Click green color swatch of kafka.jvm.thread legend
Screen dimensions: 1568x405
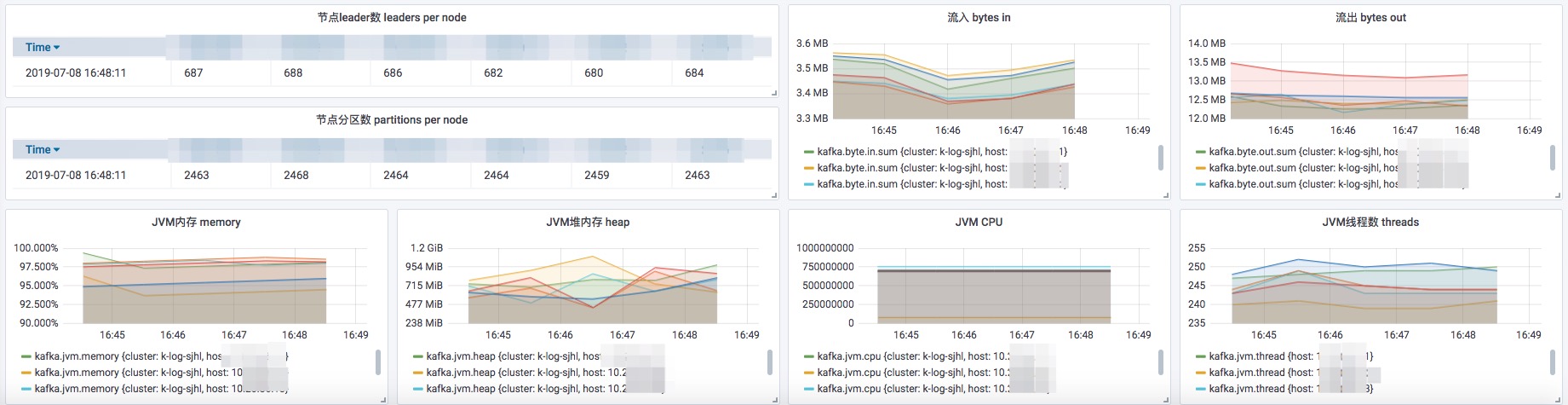point(1201,356)
